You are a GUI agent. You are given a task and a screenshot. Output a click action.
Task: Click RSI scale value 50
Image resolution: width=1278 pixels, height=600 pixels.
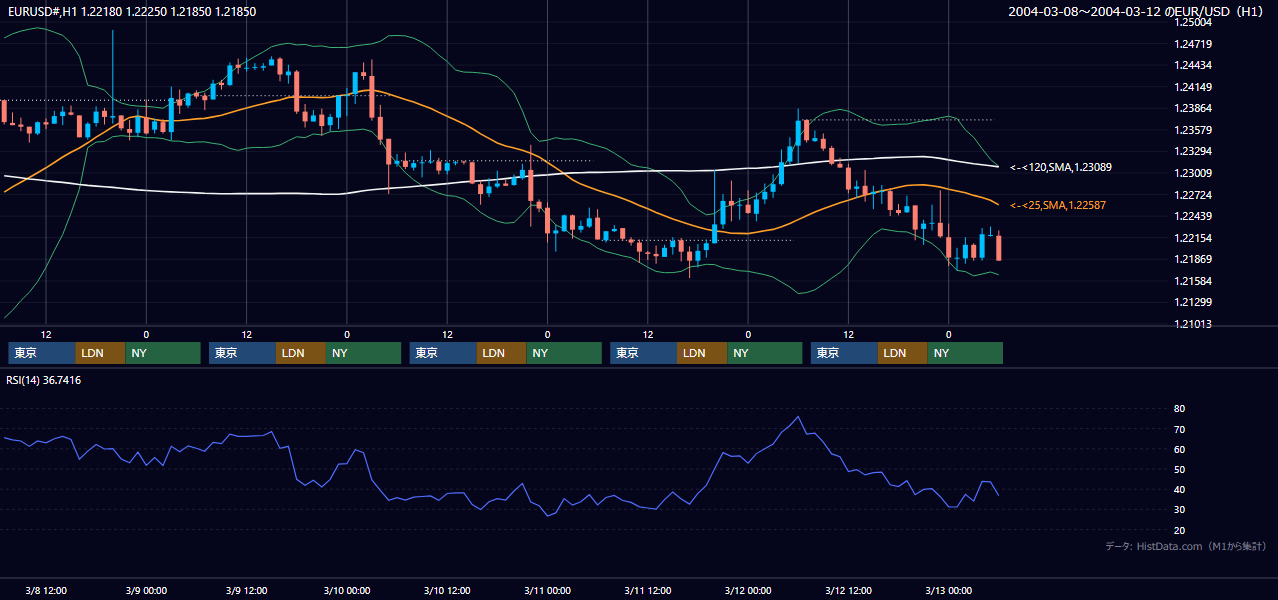(x=1180, y=469)
